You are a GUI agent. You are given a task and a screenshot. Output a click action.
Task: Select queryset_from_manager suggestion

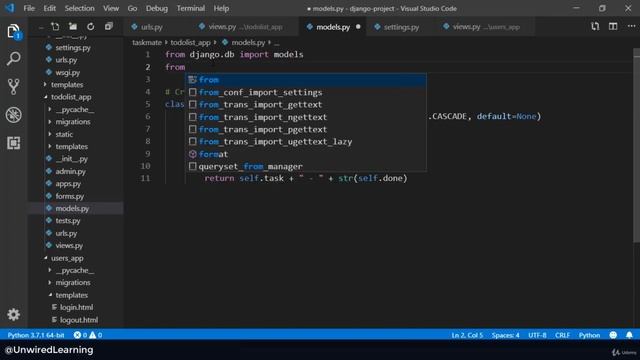307,166
